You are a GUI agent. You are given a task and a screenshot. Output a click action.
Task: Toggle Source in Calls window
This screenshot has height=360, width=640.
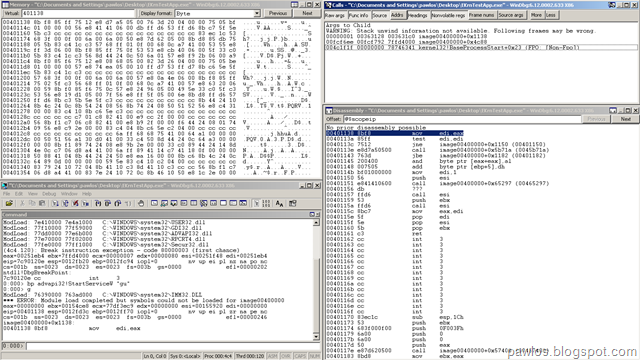[x=380, y=15]
